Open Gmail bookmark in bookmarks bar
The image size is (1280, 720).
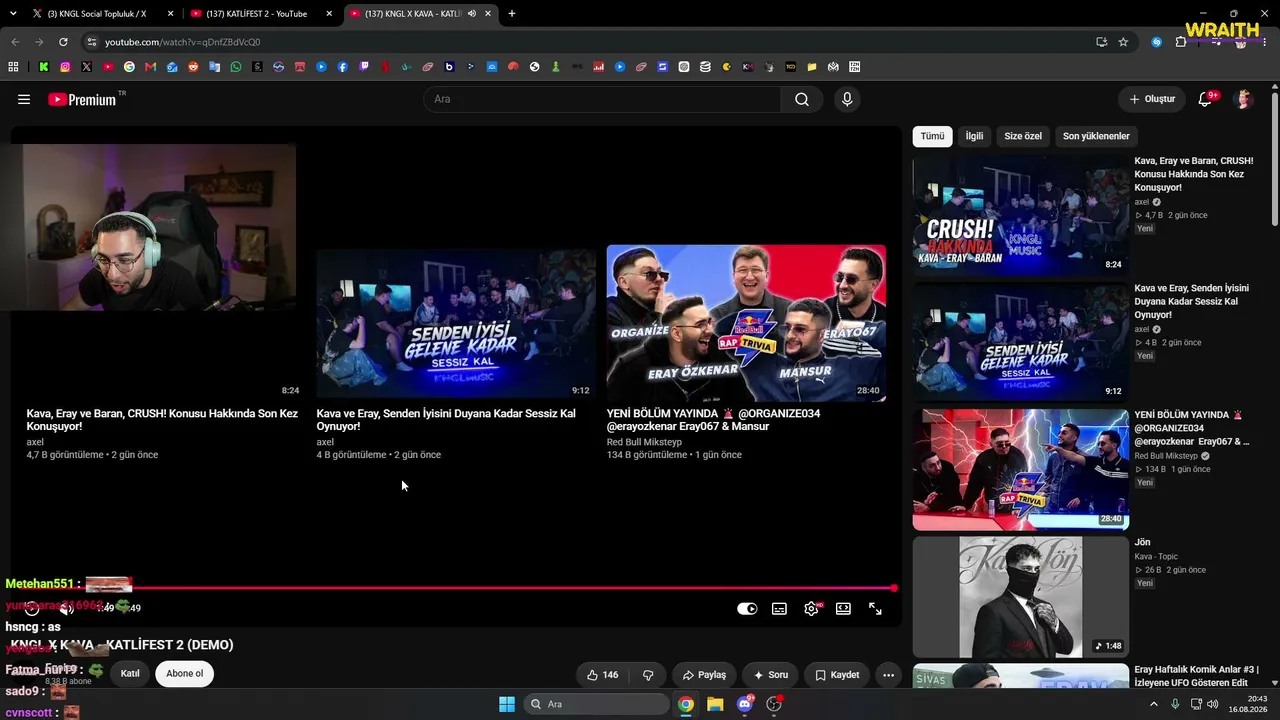click(x=150, y=67)
